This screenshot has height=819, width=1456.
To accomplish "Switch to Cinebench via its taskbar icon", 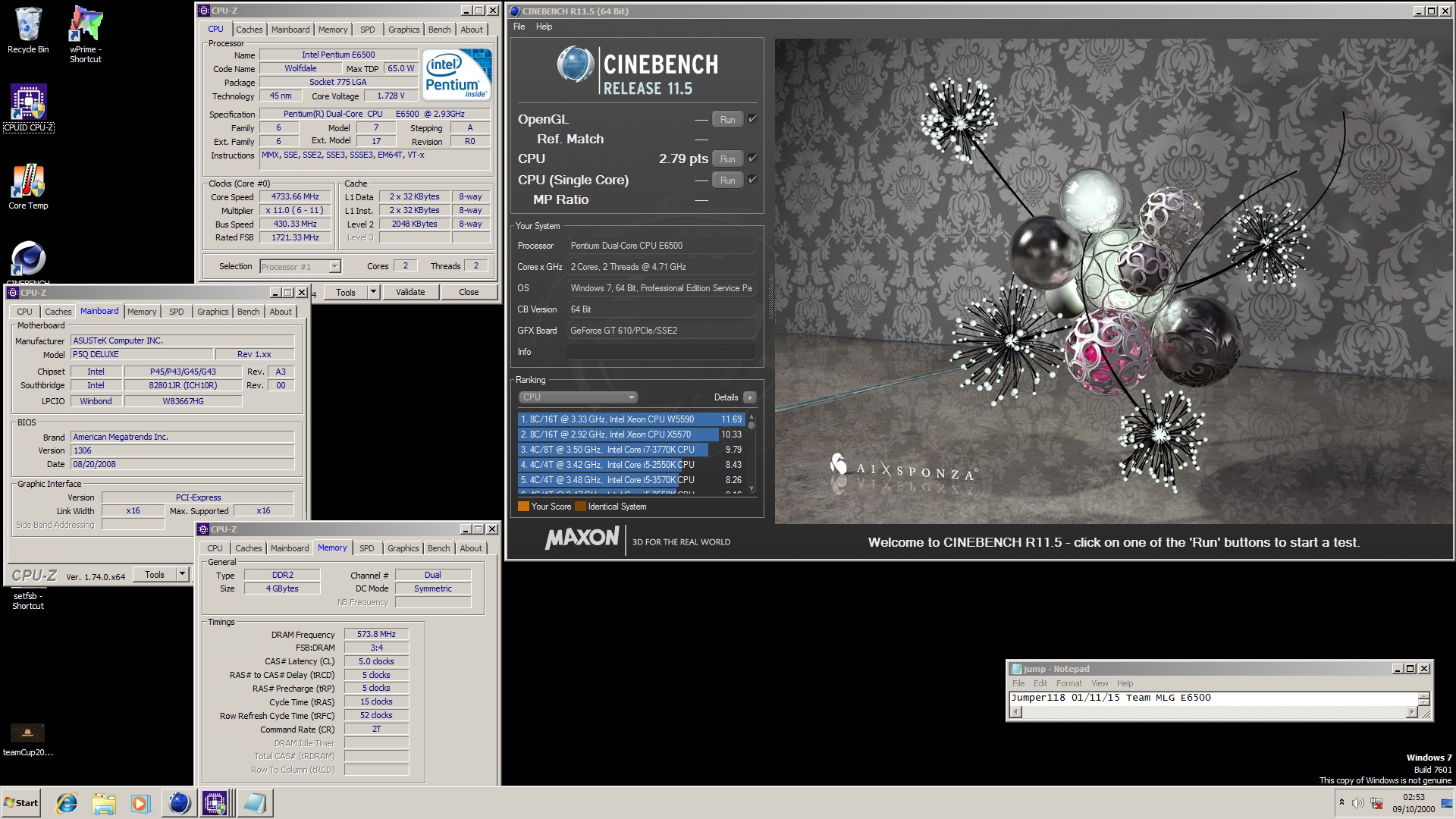I will 179,803.
